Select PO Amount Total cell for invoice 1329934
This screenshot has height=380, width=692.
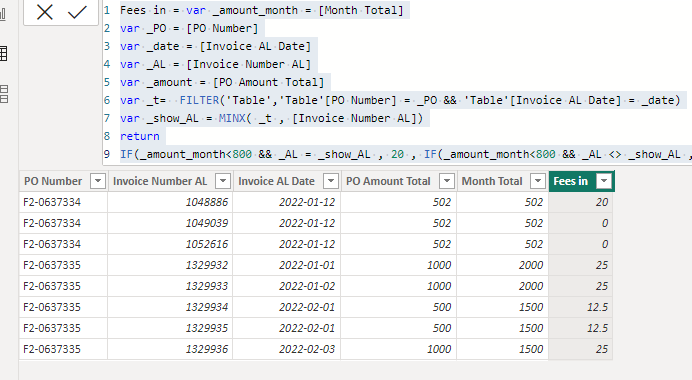[399, 307]
